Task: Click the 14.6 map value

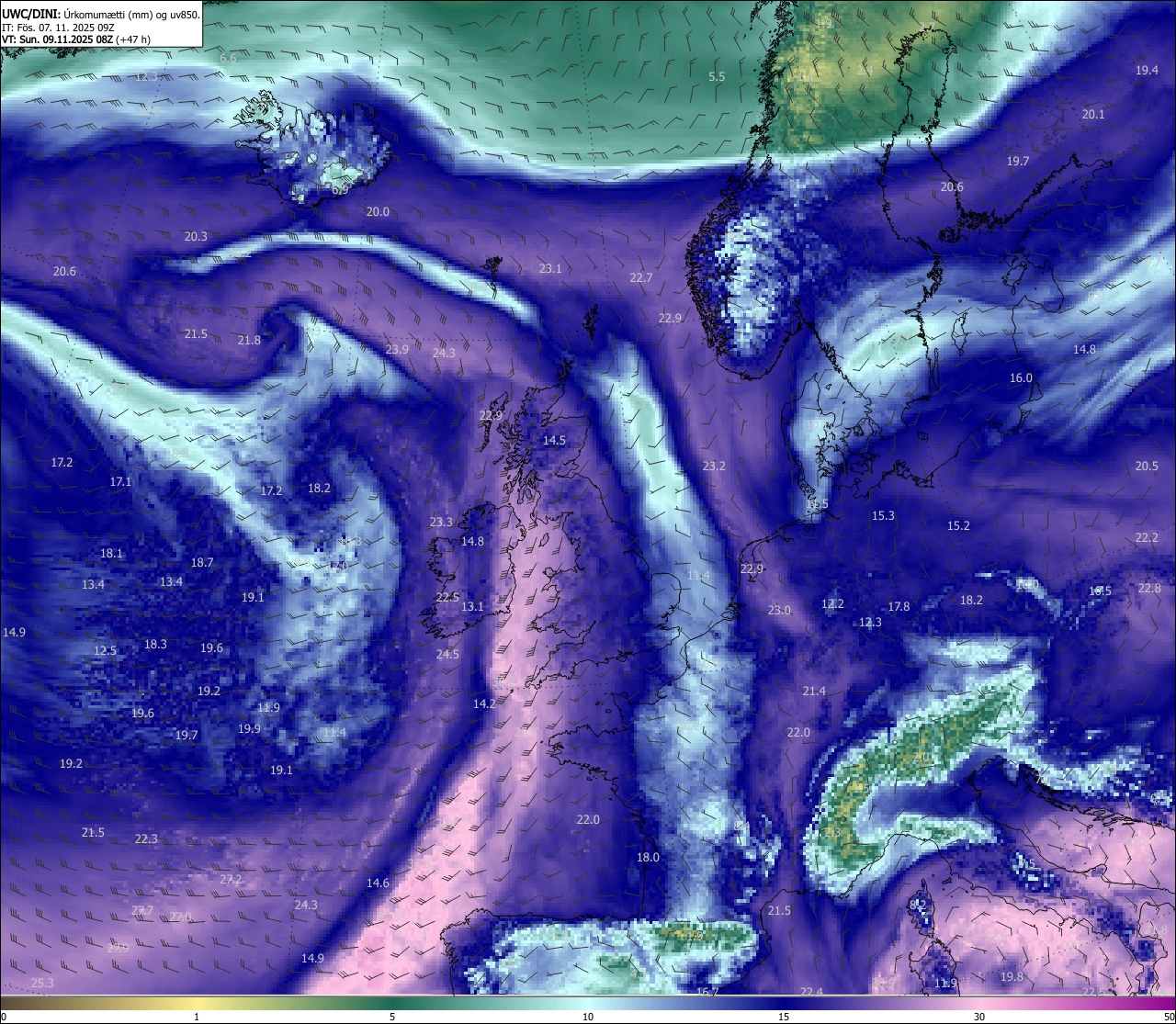Action: click(378, 883)
